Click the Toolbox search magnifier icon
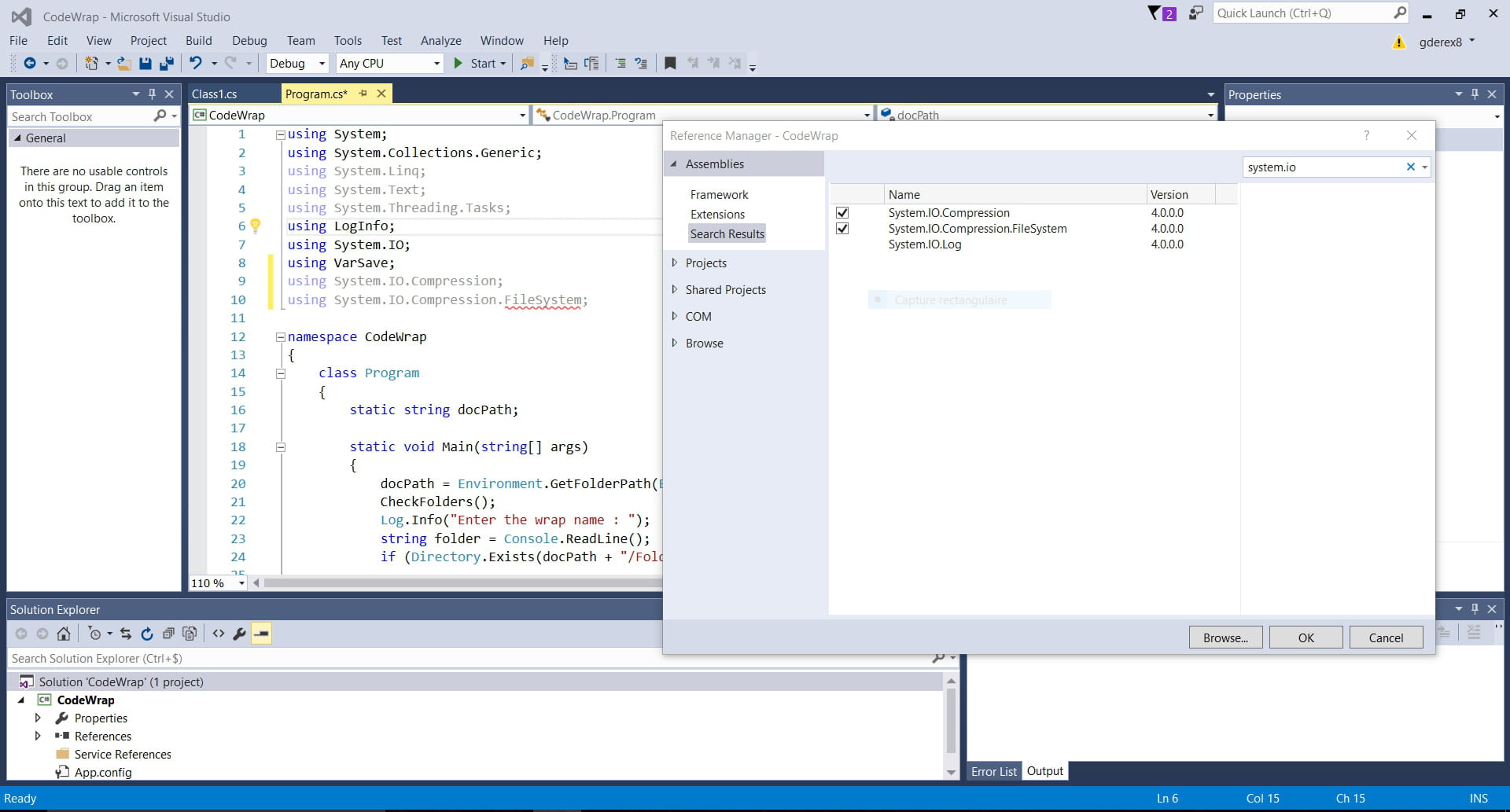The height and width of the screenshot is (812, 1510). [x=160, y=116]
